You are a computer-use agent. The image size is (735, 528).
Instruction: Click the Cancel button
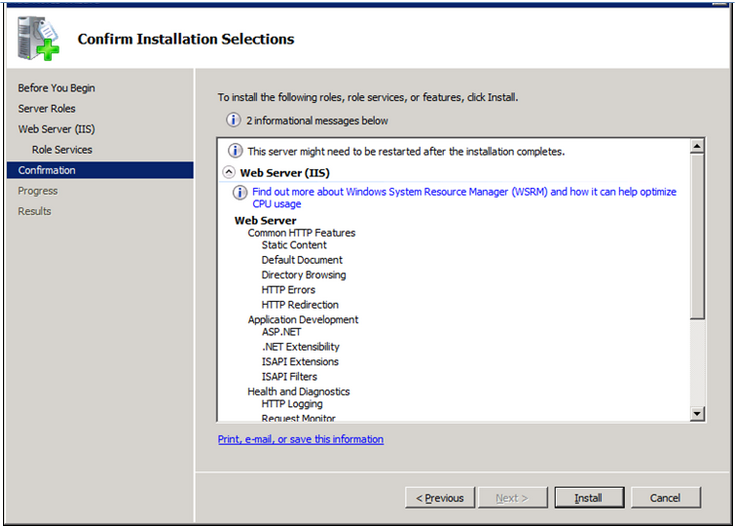click(665, 497)
